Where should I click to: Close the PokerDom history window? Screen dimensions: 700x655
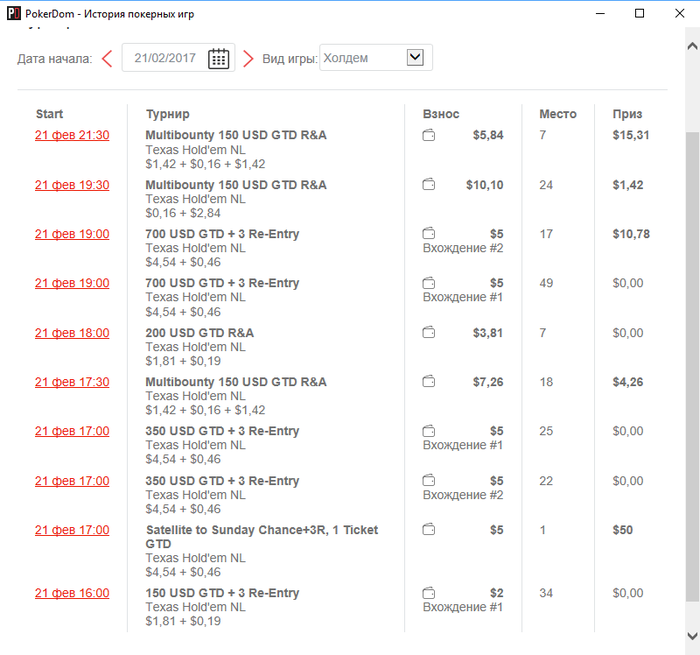tap(679, 13)
